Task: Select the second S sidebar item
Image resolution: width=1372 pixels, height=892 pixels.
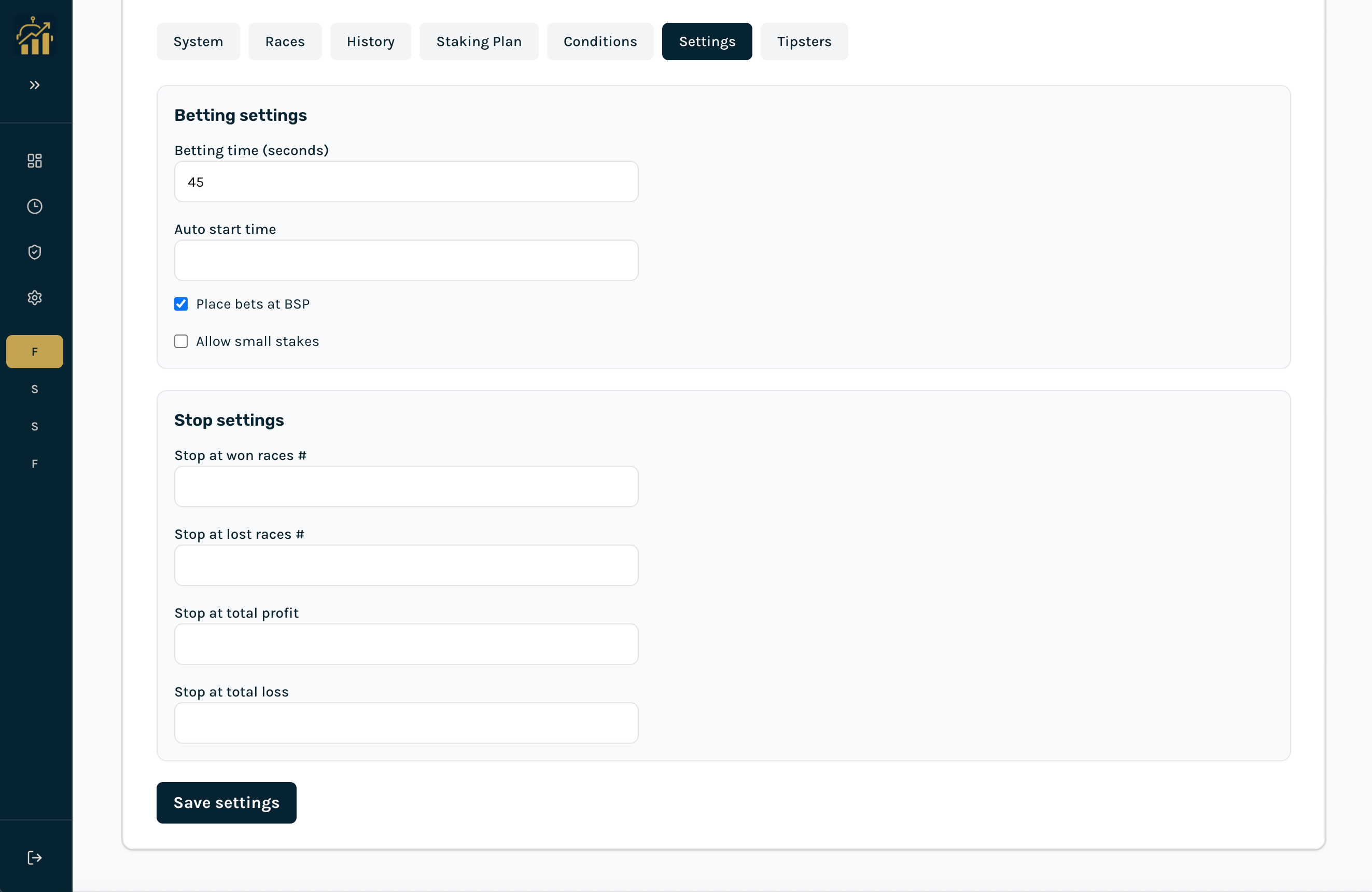Action: (x=35, y=427)
